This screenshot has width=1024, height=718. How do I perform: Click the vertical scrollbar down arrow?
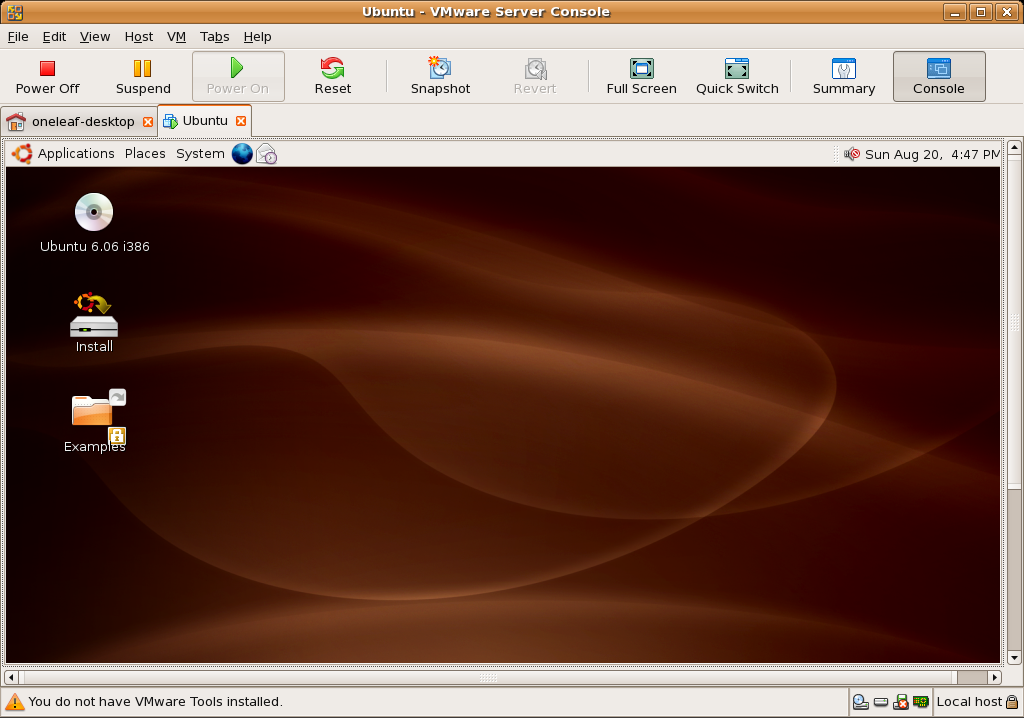[1014, 658]
